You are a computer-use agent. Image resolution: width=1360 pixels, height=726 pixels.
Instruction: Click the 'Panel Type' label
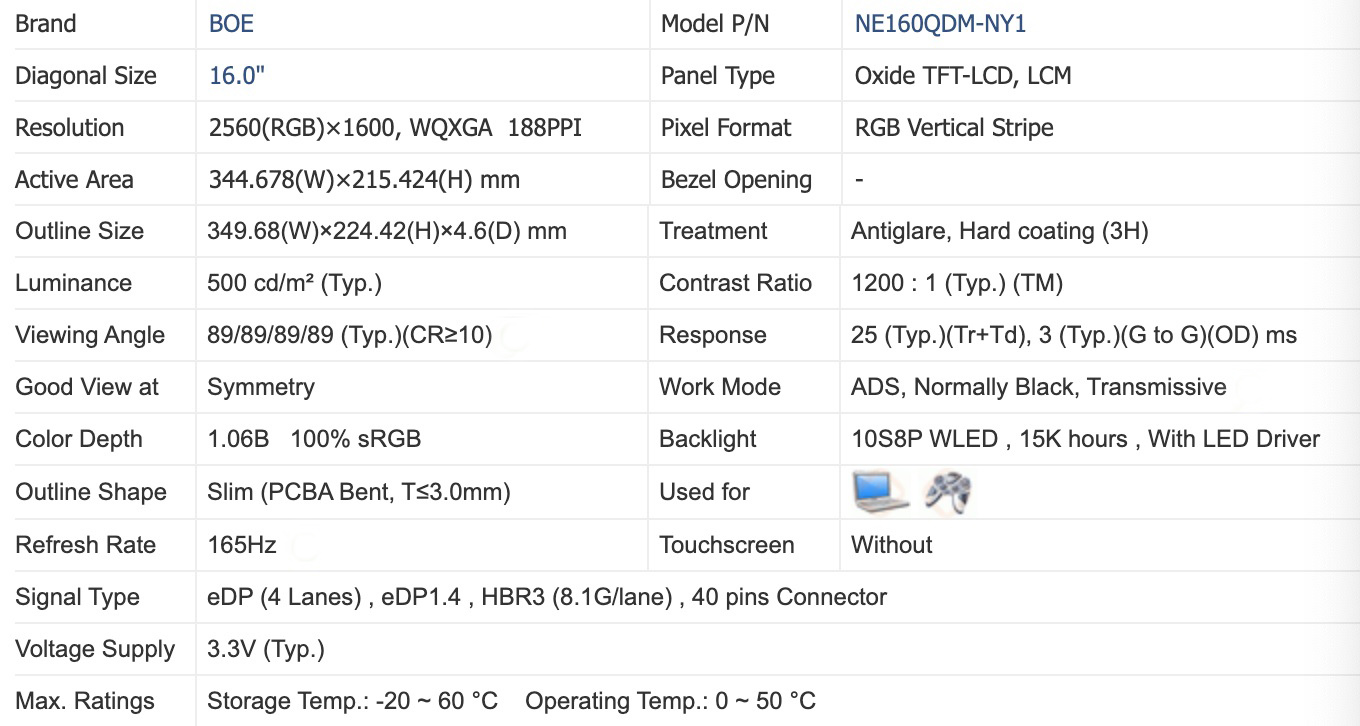click(718, 76)
